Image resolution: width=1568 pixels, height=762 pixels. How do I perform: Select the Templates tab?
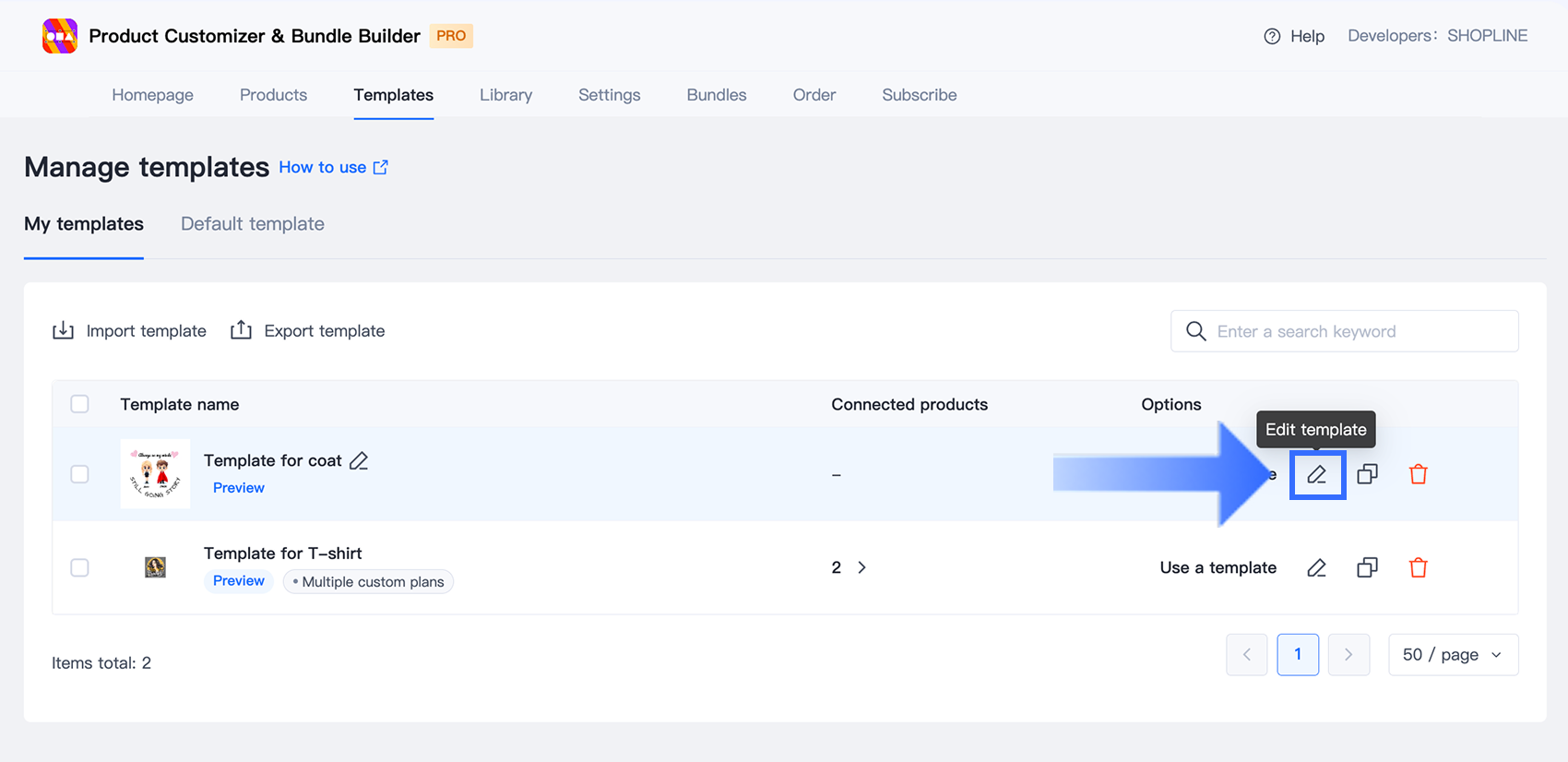click(394, 95)
